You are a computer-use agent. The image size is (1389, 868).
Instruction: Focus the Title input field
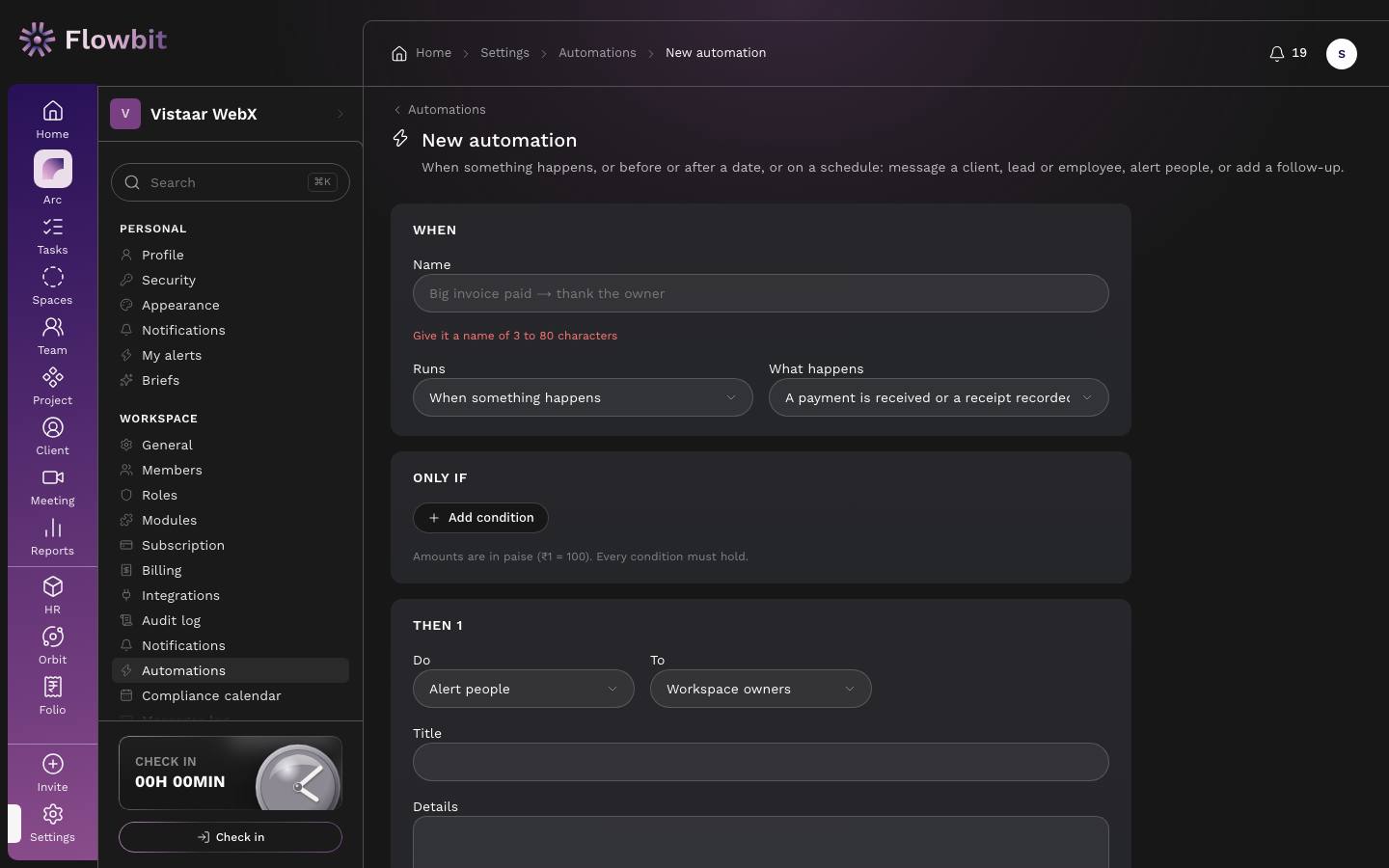pyautogui.click(x=761, y=762)
